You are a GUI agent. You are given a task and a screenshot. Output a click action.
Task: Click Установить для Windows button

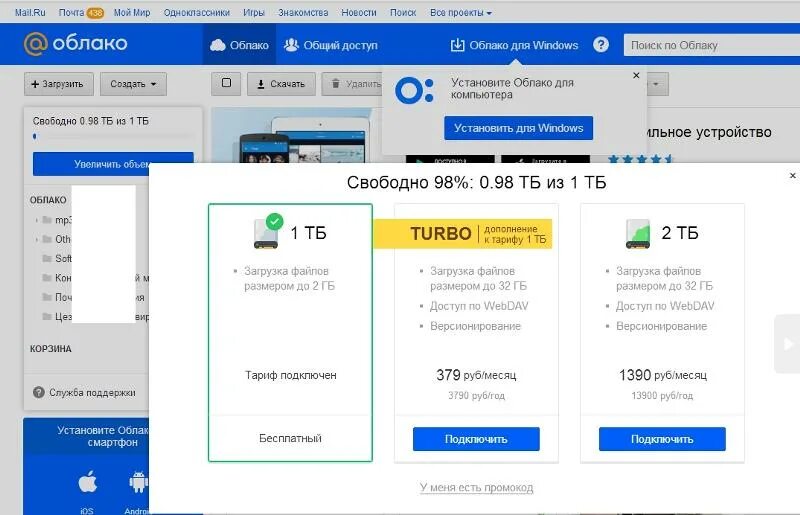(518, 128)
